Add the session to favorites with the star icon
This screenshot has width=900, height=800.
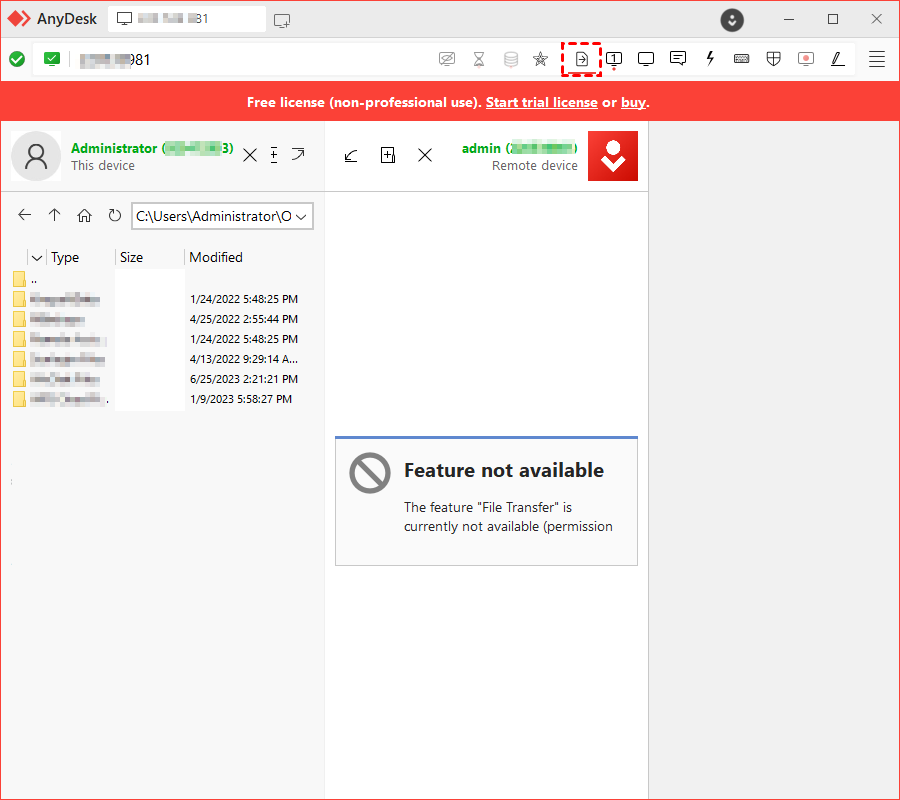pyautogui.click(x=540, y=59)
